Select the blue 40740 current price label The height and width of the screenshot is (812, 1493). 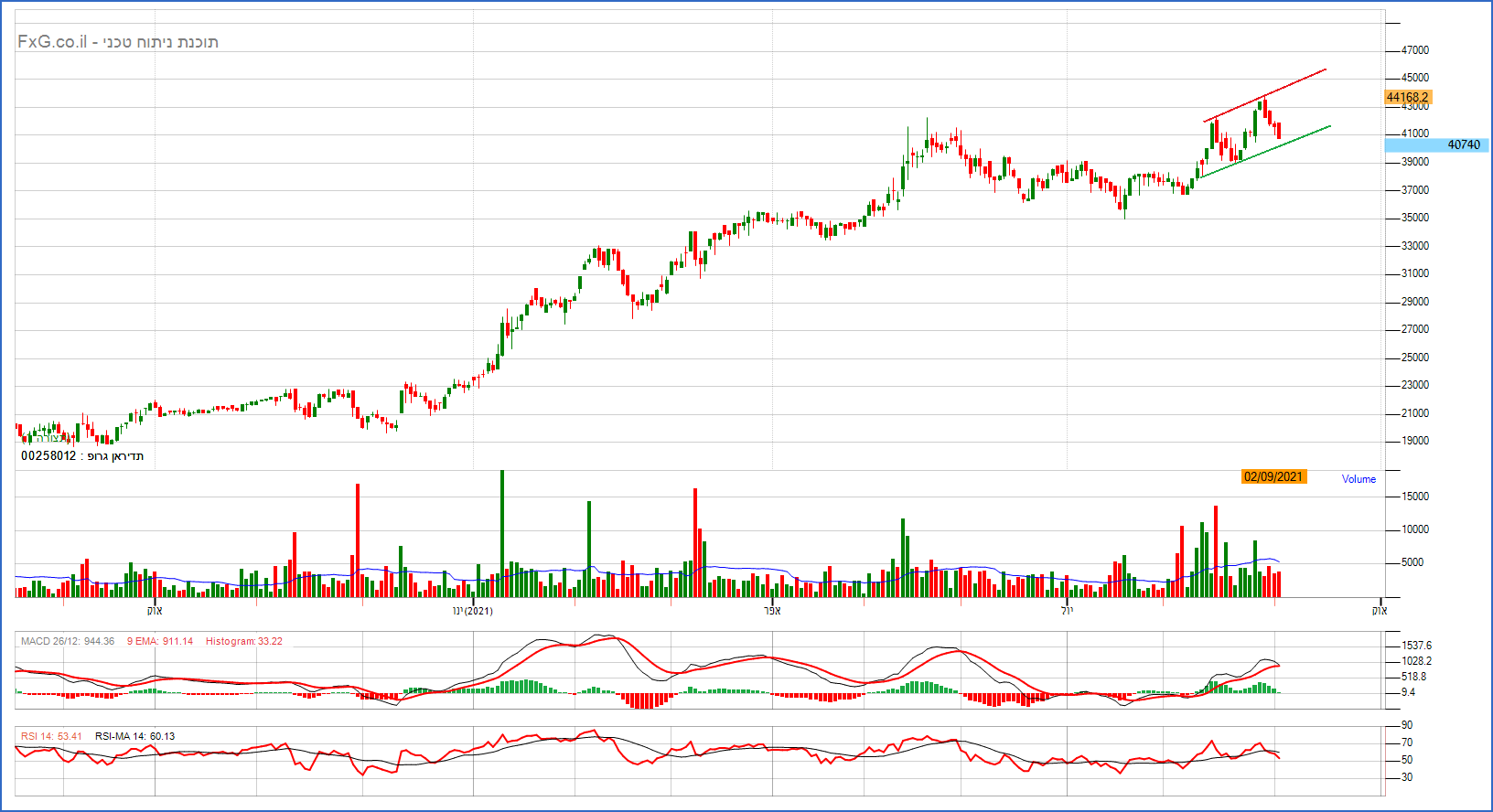(1463, 144)
